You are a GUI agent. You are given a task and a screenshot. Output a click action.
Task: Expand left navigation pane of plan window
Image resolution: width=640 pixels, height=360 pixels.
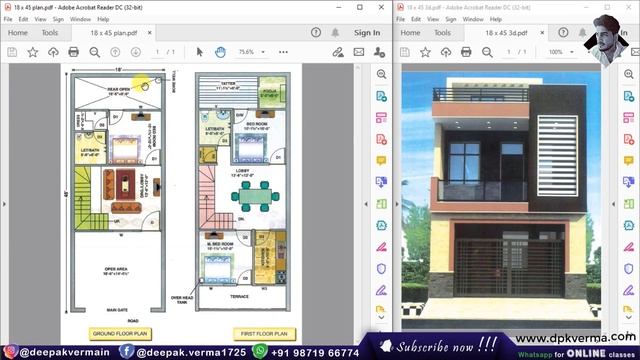coord(4,204)
